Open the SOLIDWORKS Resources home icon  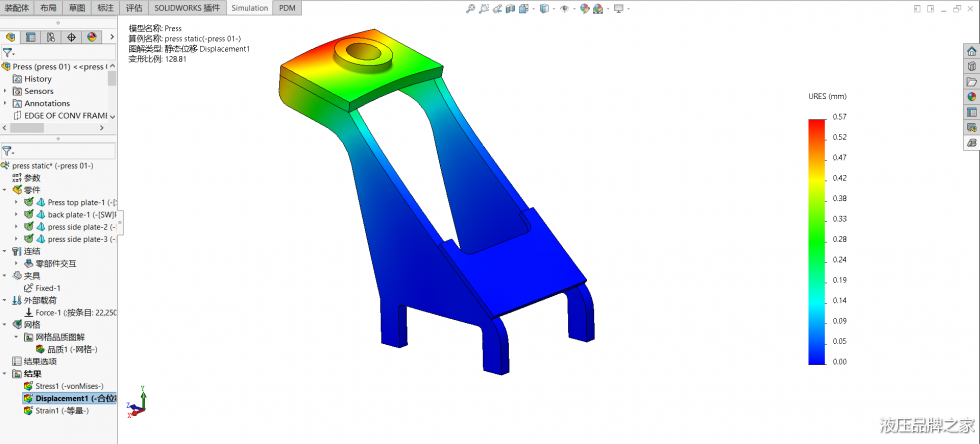click(971, 51)
